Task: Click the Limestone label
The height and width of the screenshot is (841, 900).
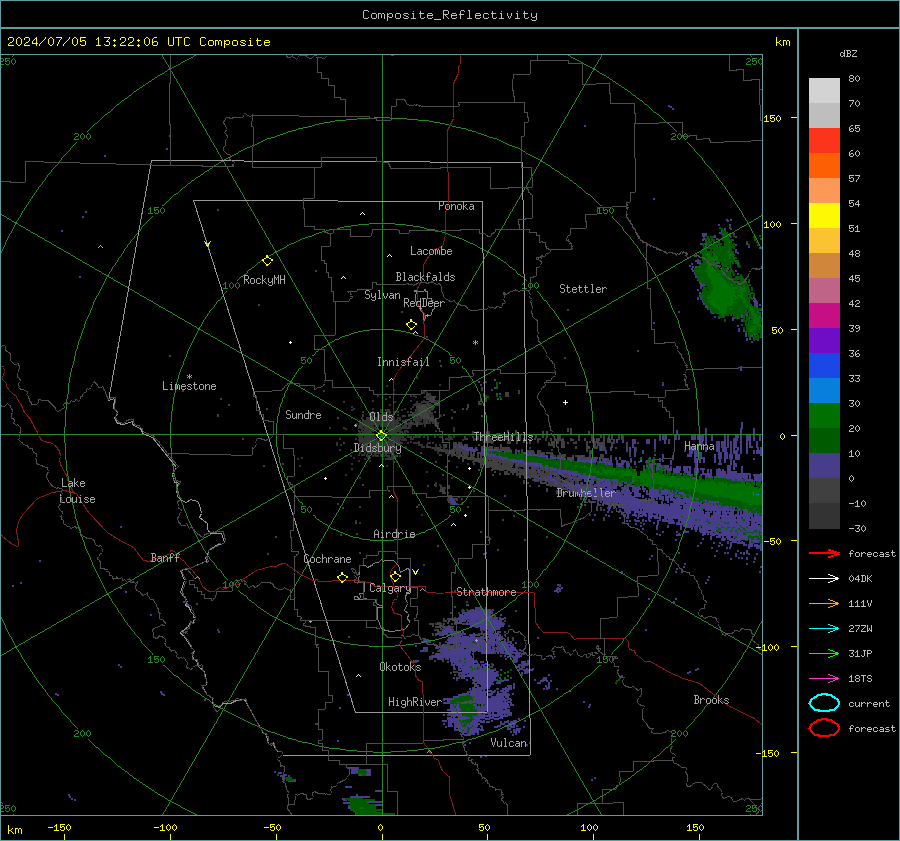Action: pos(189,386)
